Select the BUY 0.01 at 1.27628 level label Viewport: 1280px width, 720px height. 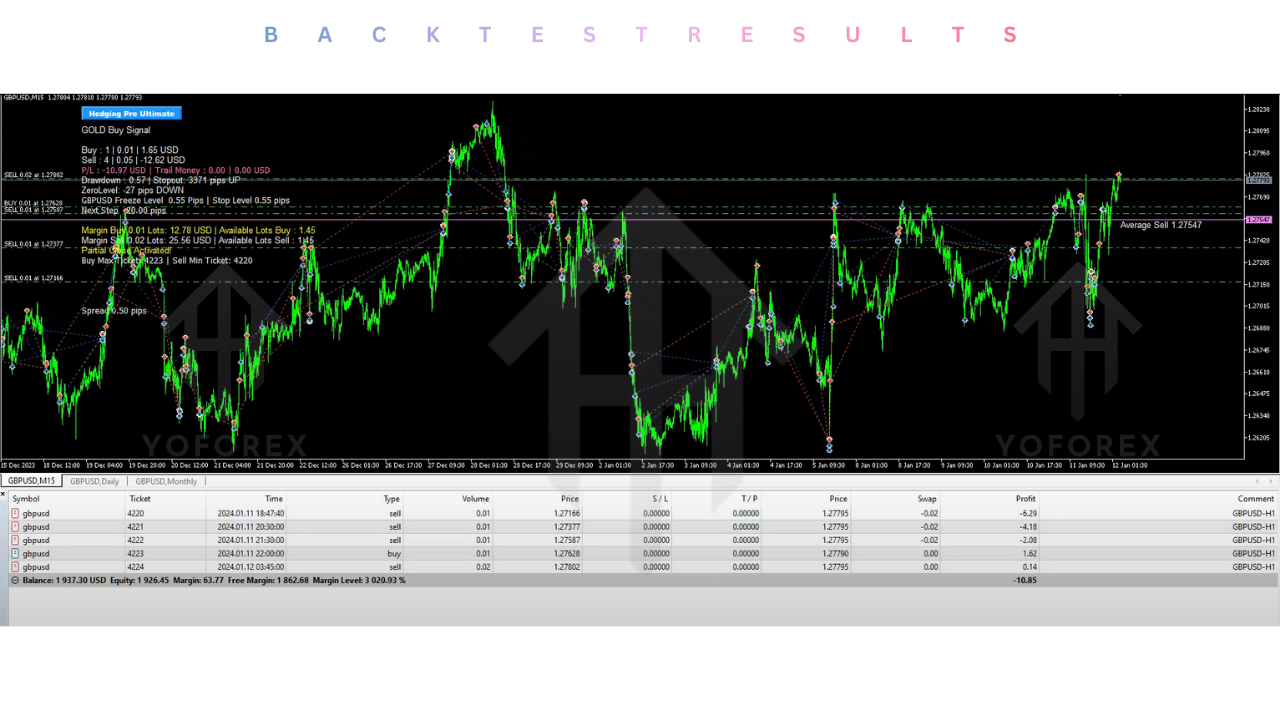[33, 203]
